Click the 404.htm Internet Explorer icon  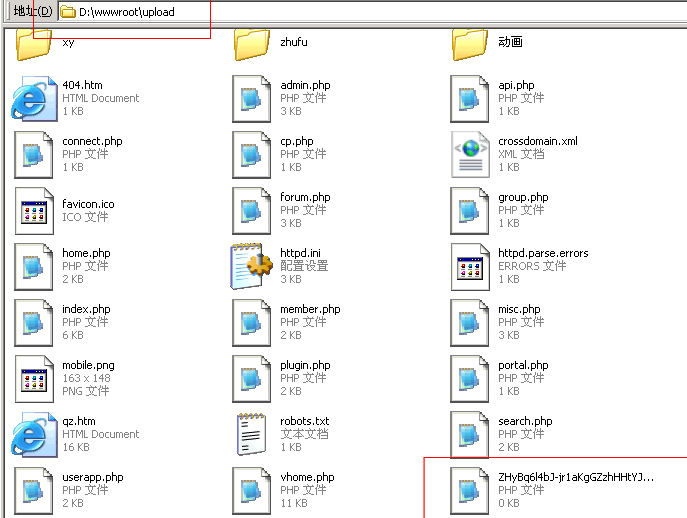click(34, 98)
